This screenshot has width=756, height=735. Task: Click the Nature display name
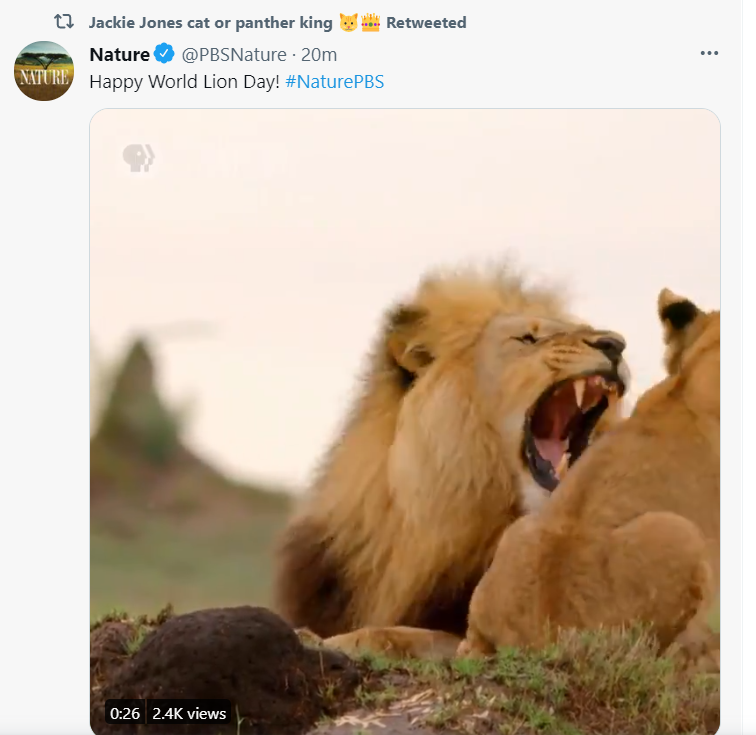pyautogui.click(x=119, y=54)
